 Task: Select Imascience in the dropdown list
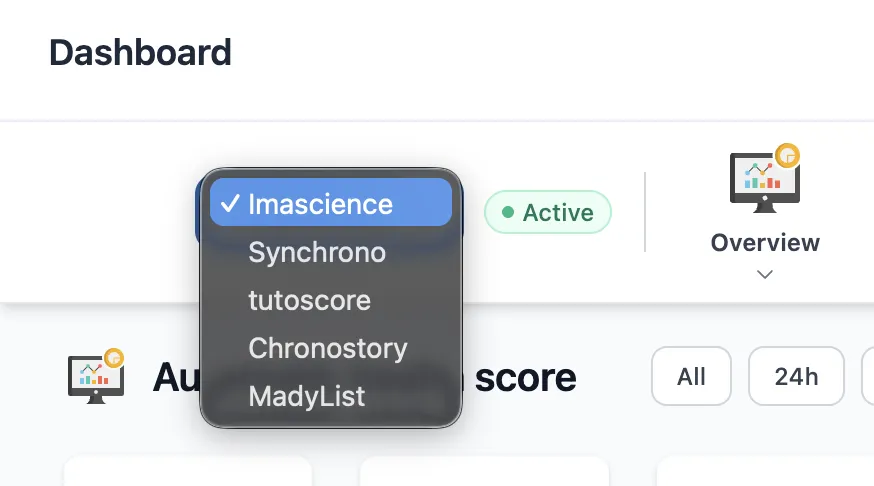click(320, 204)
